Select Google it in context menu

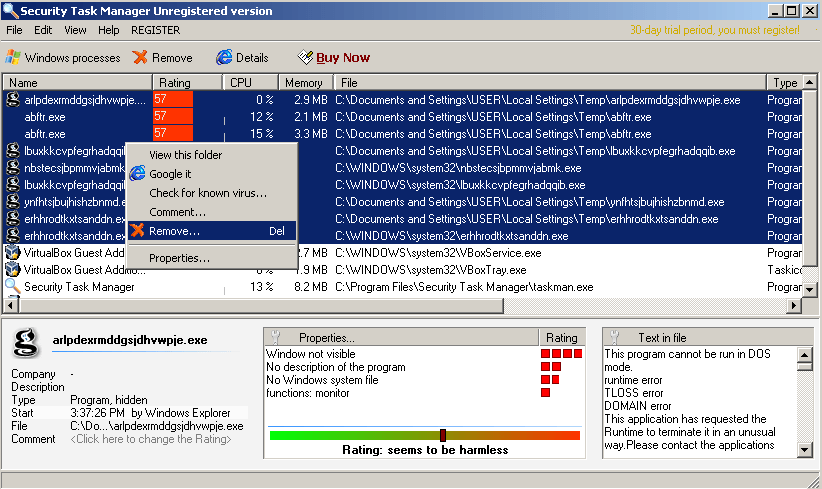(212, 173)
